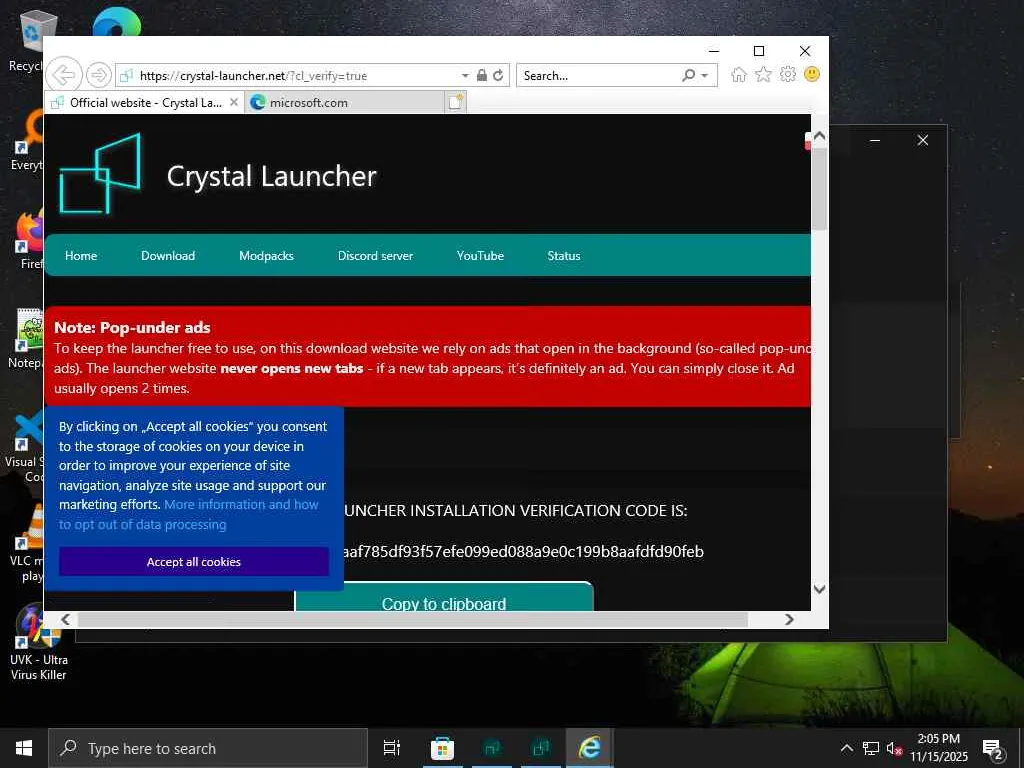Click the smiley feedback icon
The image size is (1024, 768).
[x=812, y=74]
